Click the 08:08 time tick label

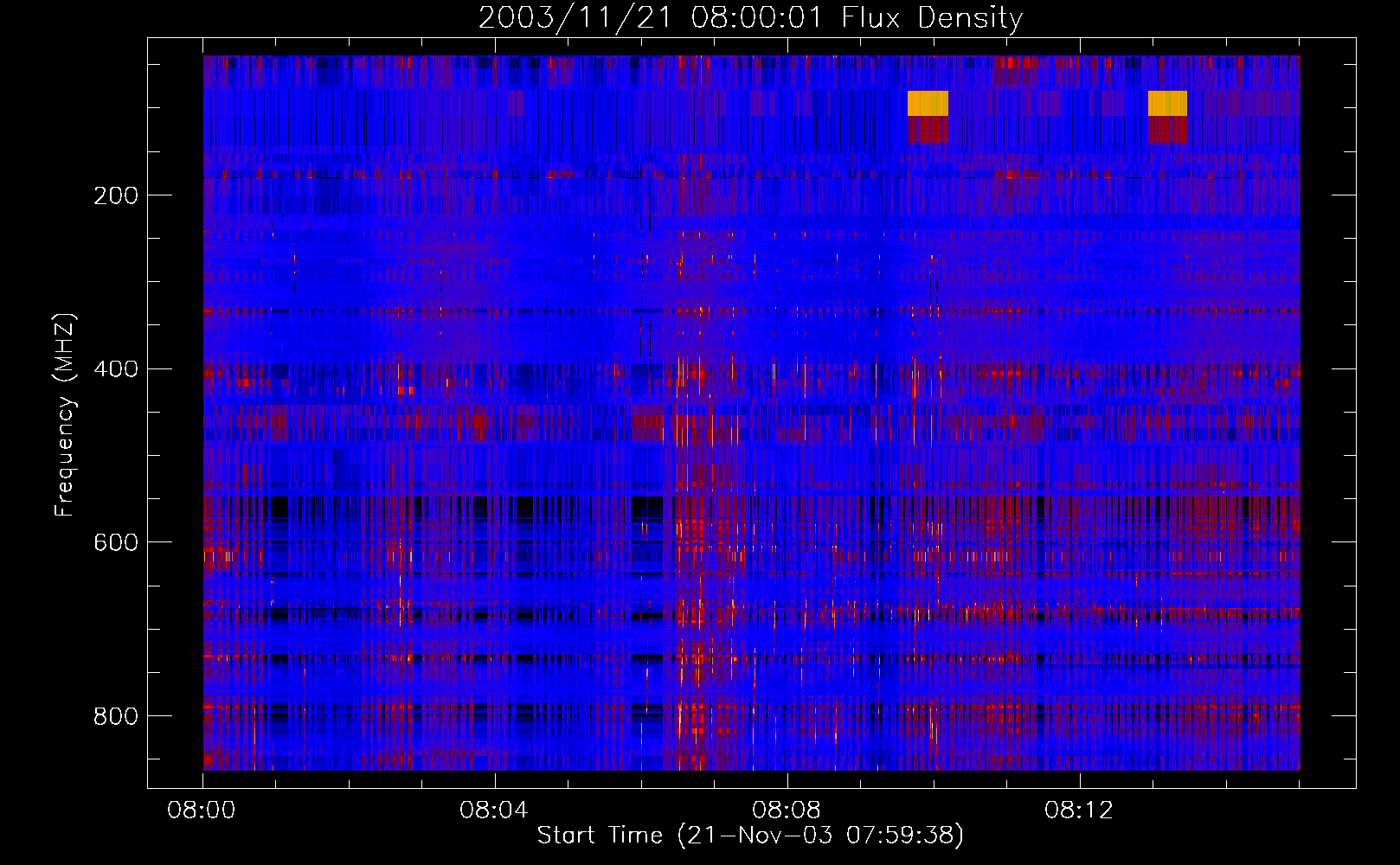(787, 811)
